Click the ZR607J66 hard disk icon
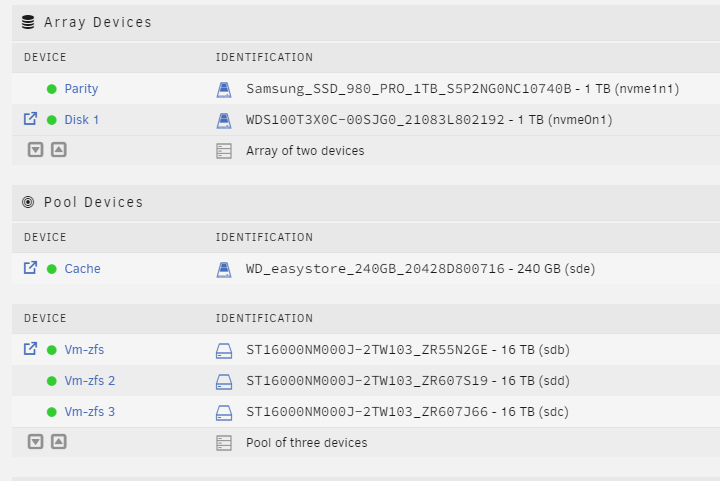 tap(224, 413)
